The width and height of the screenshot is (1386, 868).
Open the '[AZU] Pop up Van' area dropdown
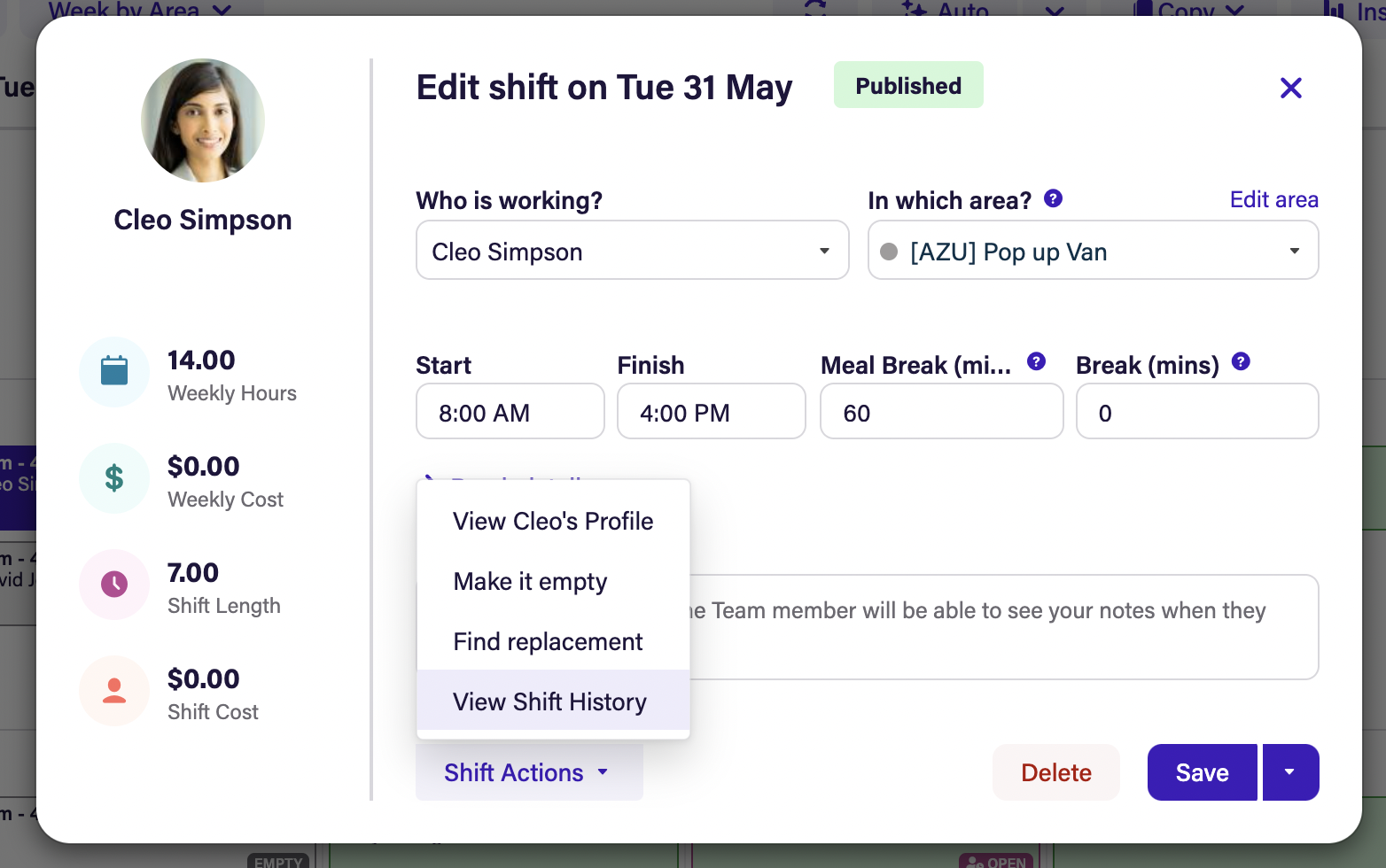coord(1093,251)
